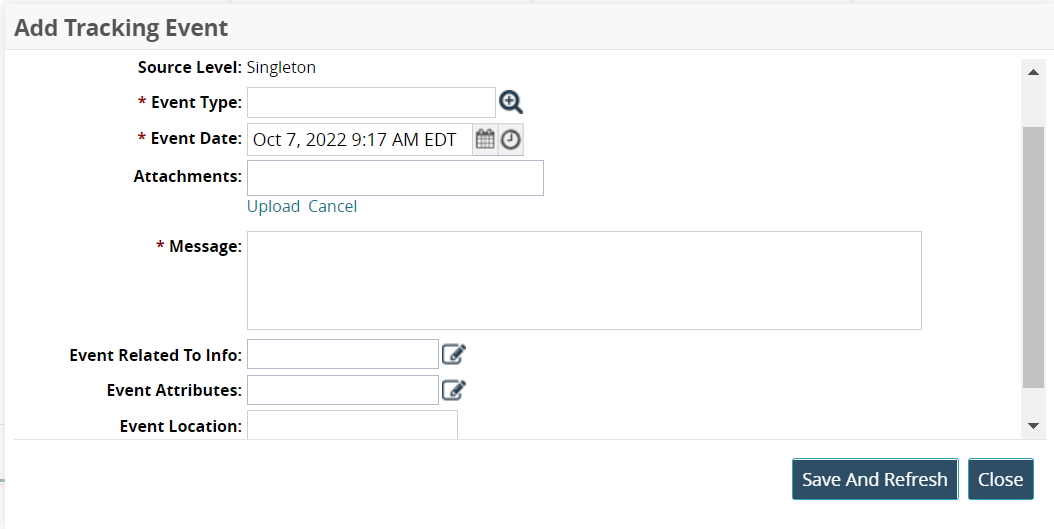
Task: Click the vertical scrollbar thumb
Action: click(1033, 255)
